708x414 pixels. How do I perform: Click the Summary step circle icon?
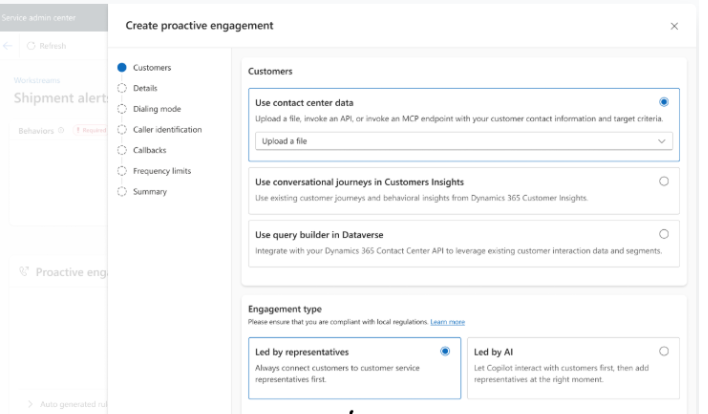[x=122, y=191]
